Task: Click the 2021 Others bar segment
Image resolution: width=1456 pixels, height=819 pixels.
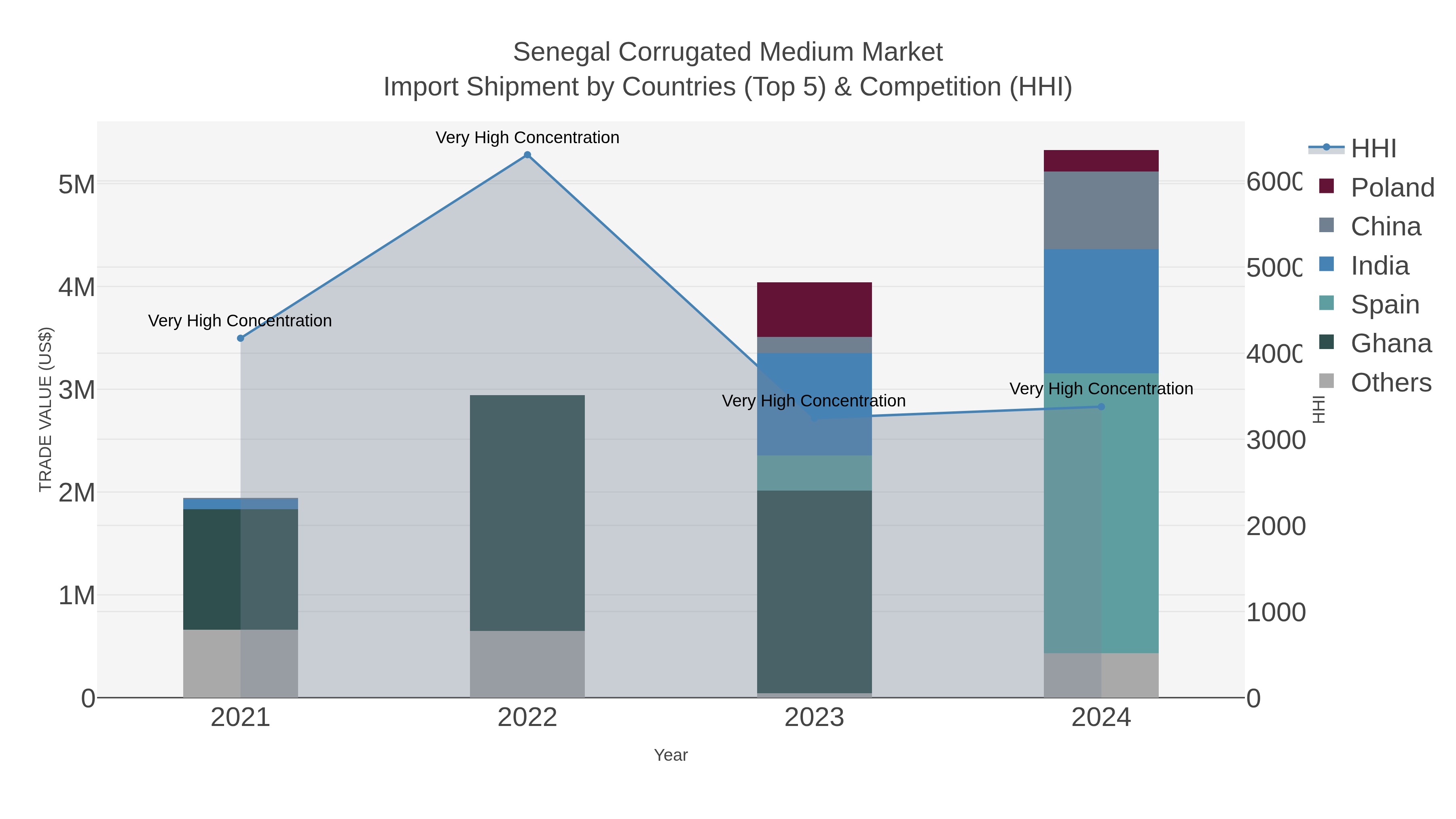Action: tap(240, 664)
